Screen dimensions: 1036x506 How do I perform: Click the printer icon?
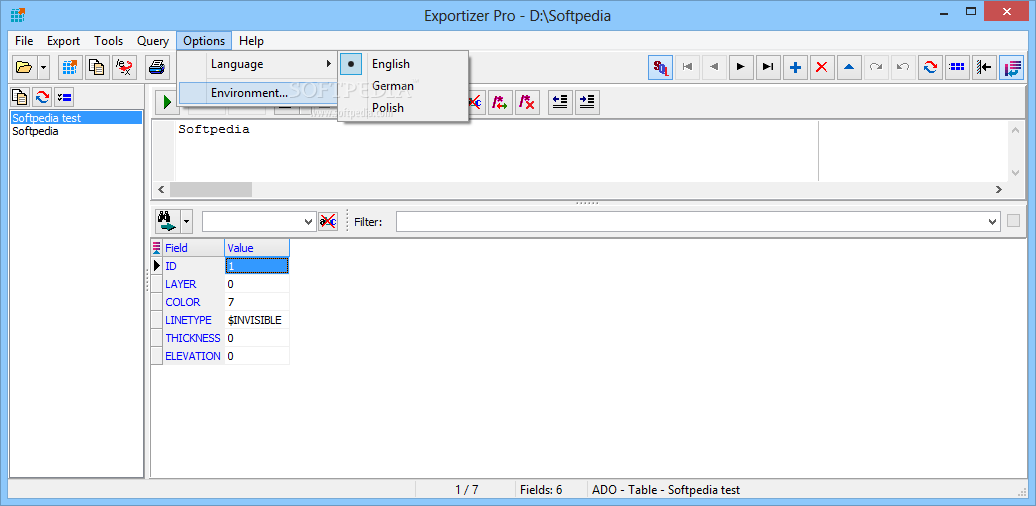tap(157, 67)
